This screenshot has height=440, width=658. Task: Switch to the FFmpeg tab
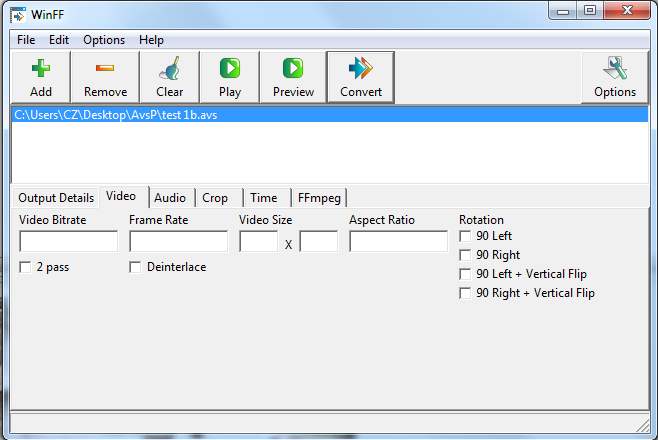pos(319,198)
